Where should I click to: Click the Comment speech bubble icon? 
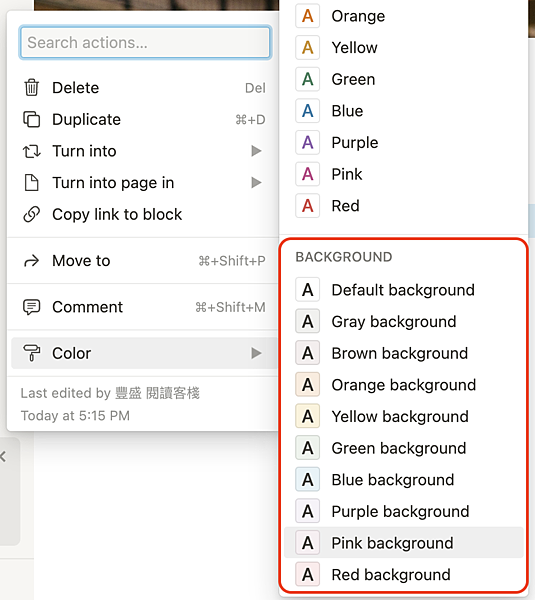[31, 307]
